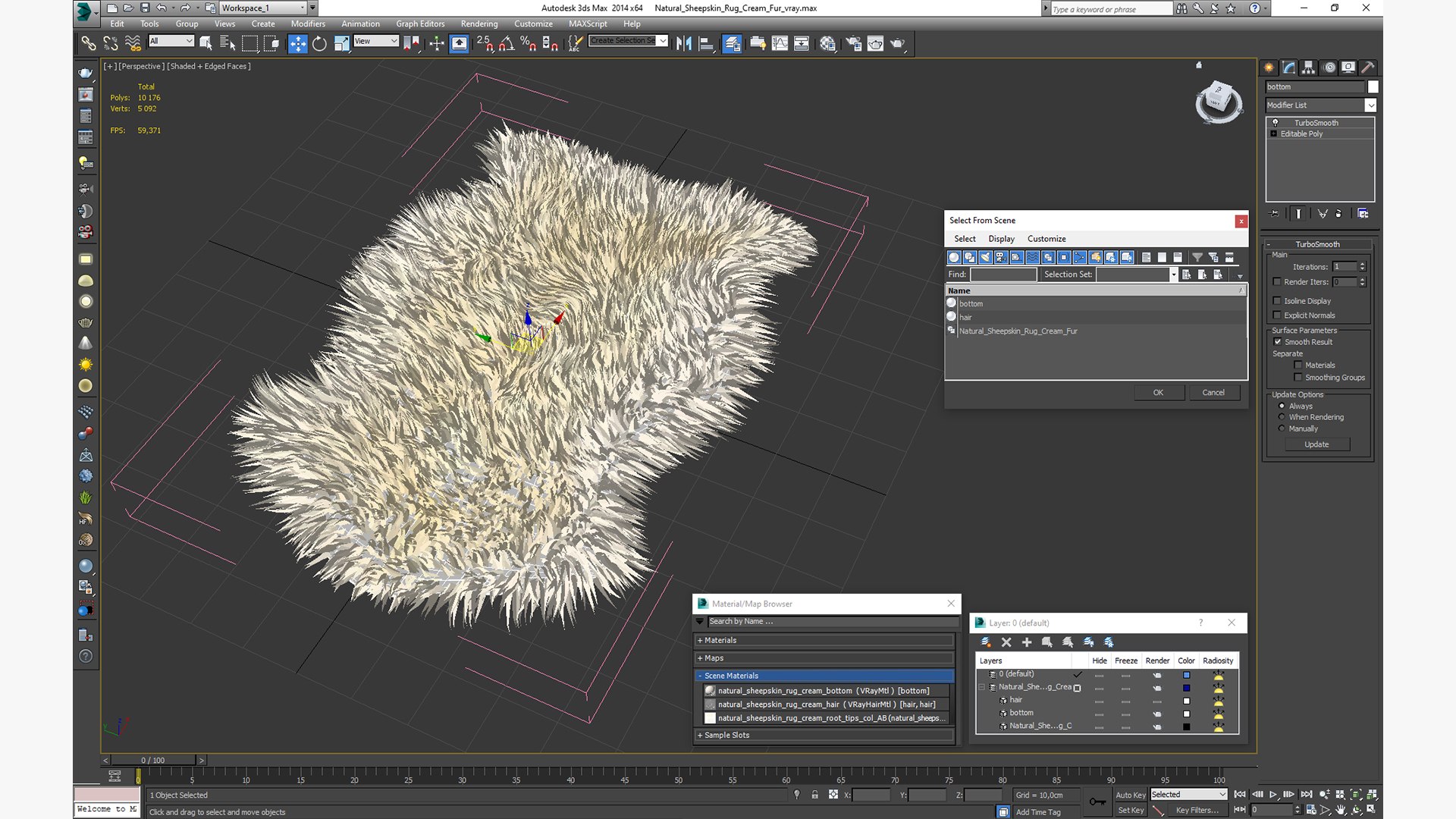This screenshot has width=1456, height=819.
Task: Open the Utilities hammer panel tab
Action: coord(1367,67)
